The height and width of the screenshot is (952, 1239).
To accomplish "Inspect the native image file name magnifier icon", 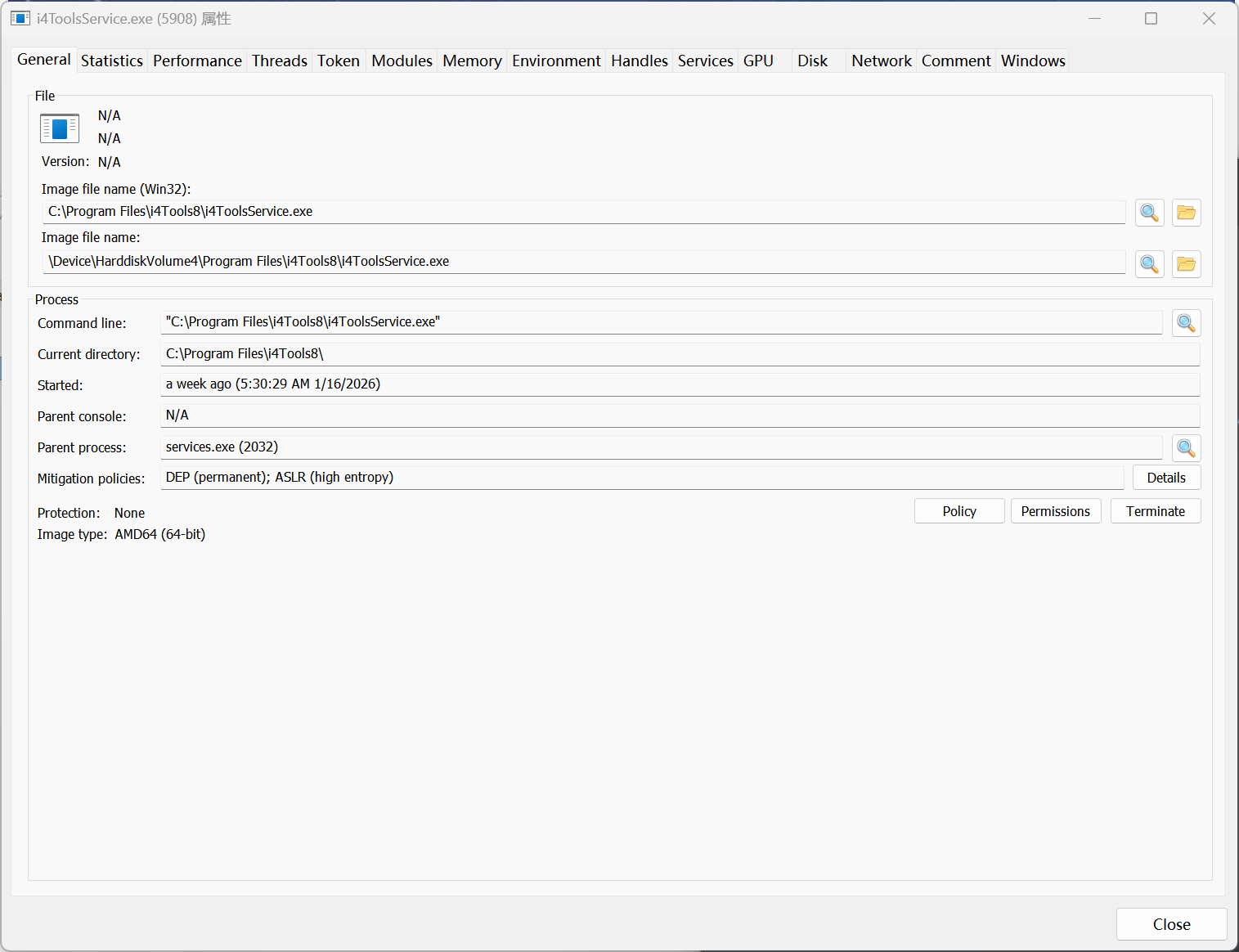I will (x=1149, y=264).
